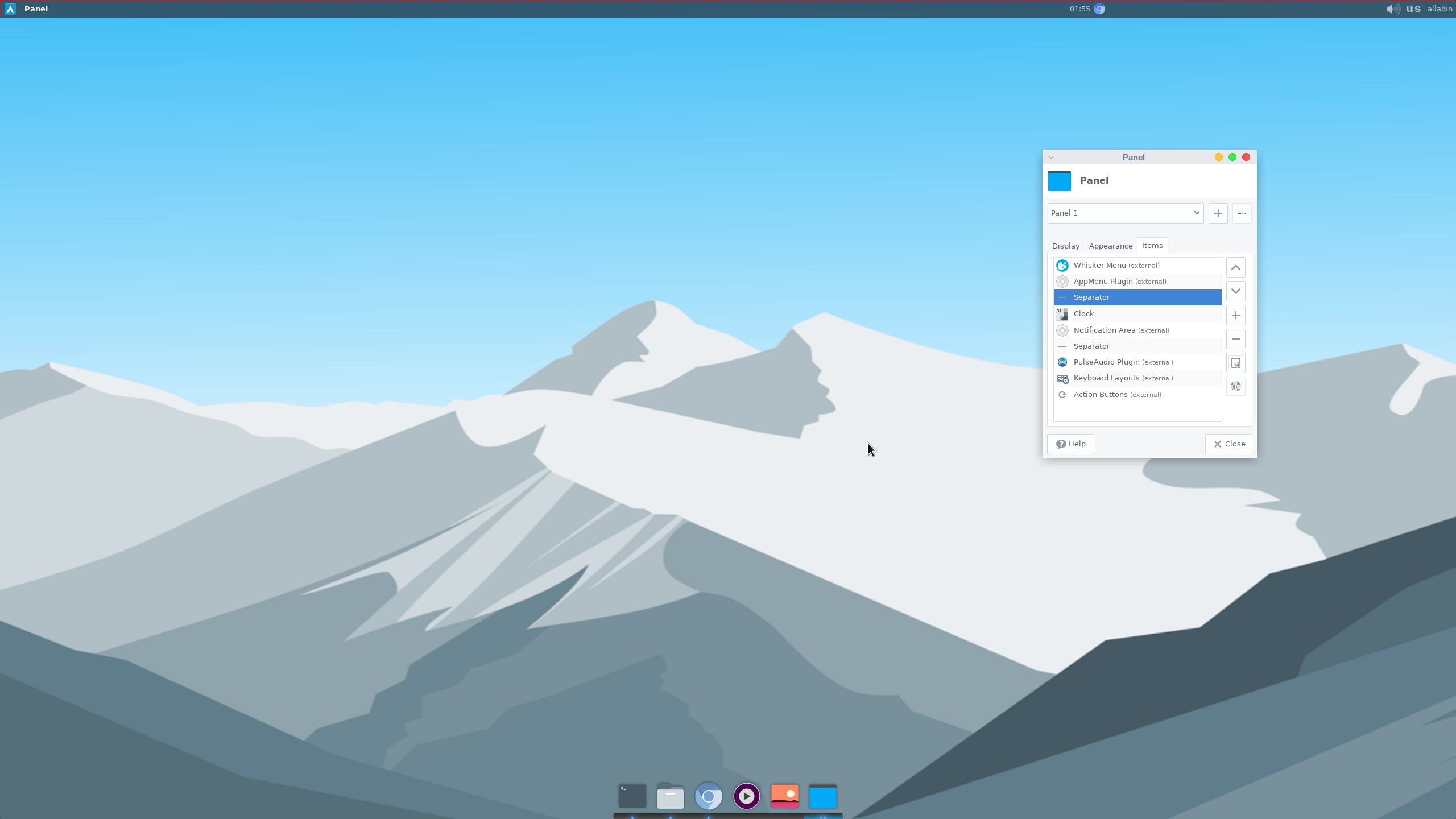Show about info for the selected item

1235,386
